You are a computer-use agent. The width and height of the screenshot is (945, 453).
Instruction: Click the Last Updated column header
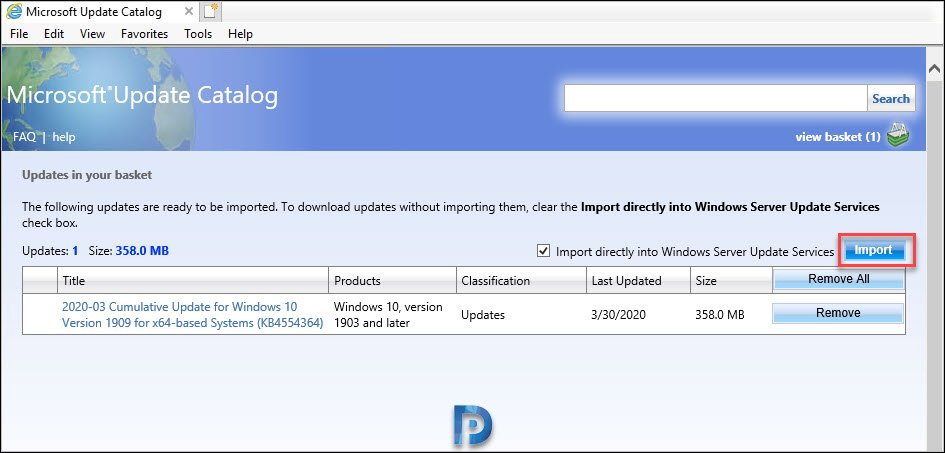point(638,281)
